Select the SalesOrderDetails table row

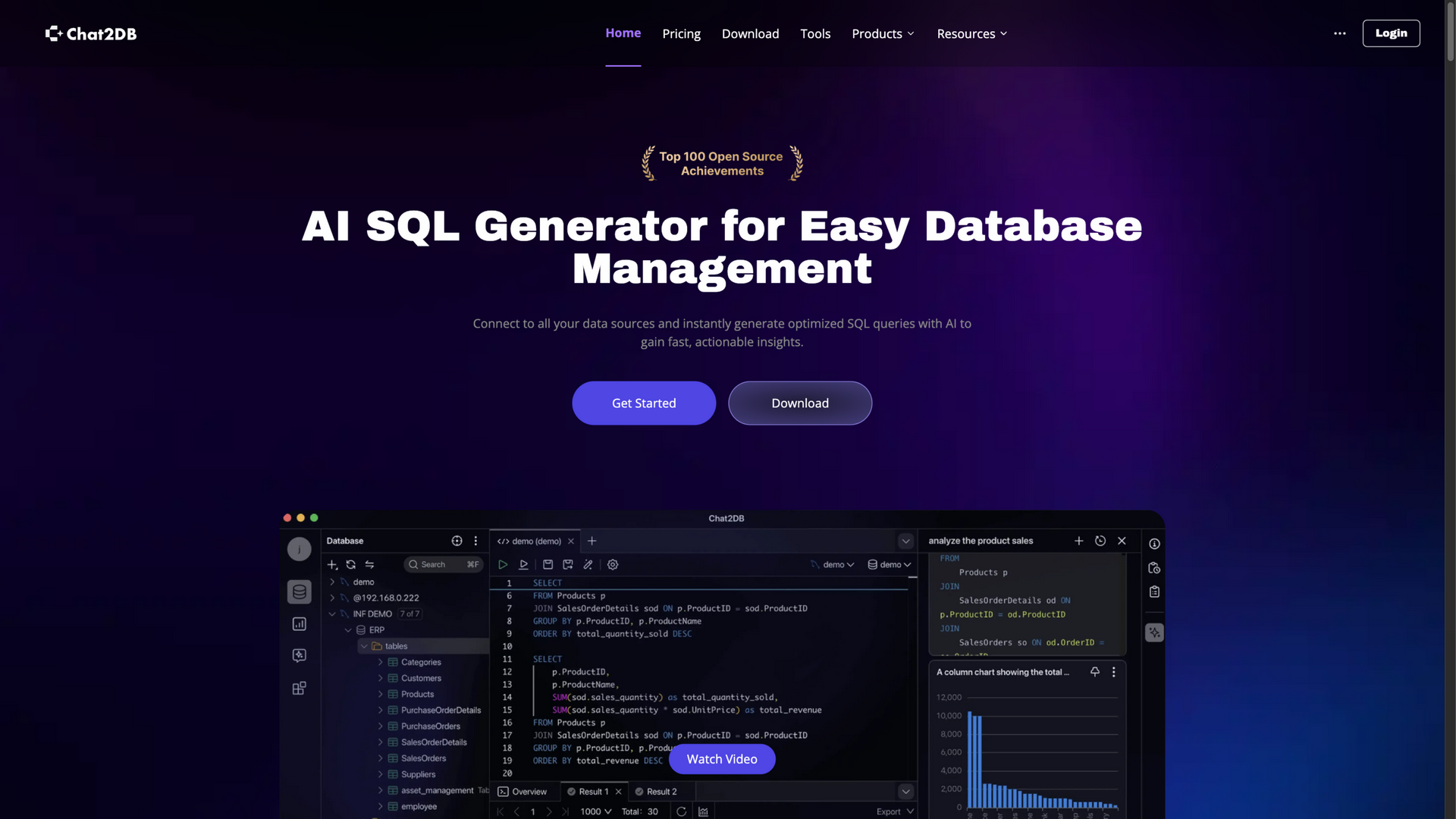434,743
